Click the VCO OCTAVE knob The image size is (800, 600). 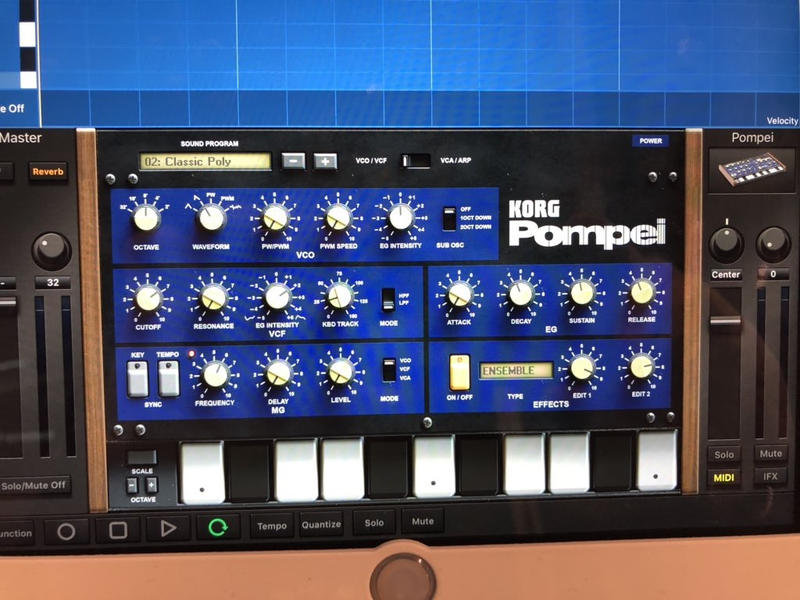[146, 218]
